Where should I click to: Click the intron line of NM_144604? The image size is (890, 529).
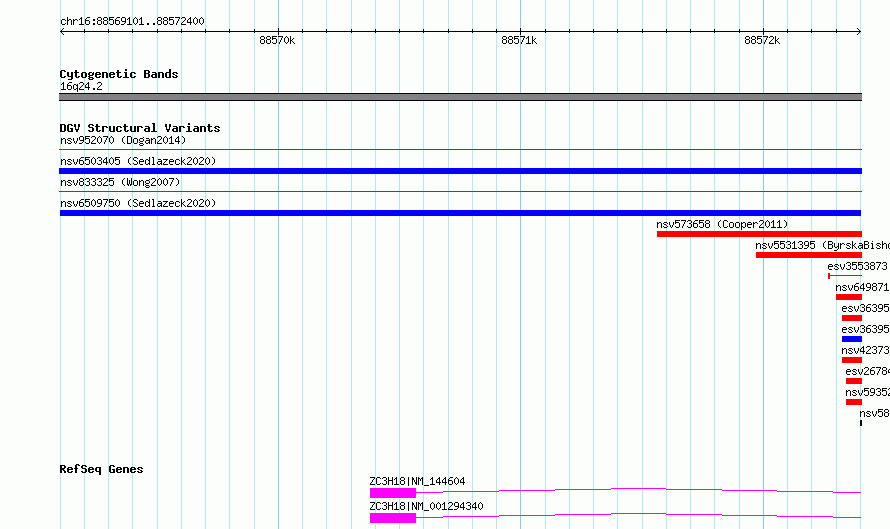pyautogui.click(x=639, y=489)
